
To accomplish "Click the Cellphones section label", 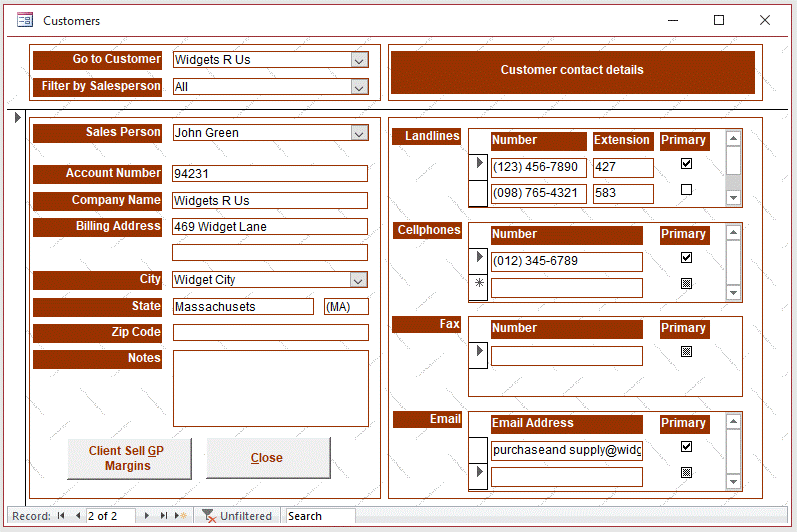I will pyautogui.click(x=427, y=230).
